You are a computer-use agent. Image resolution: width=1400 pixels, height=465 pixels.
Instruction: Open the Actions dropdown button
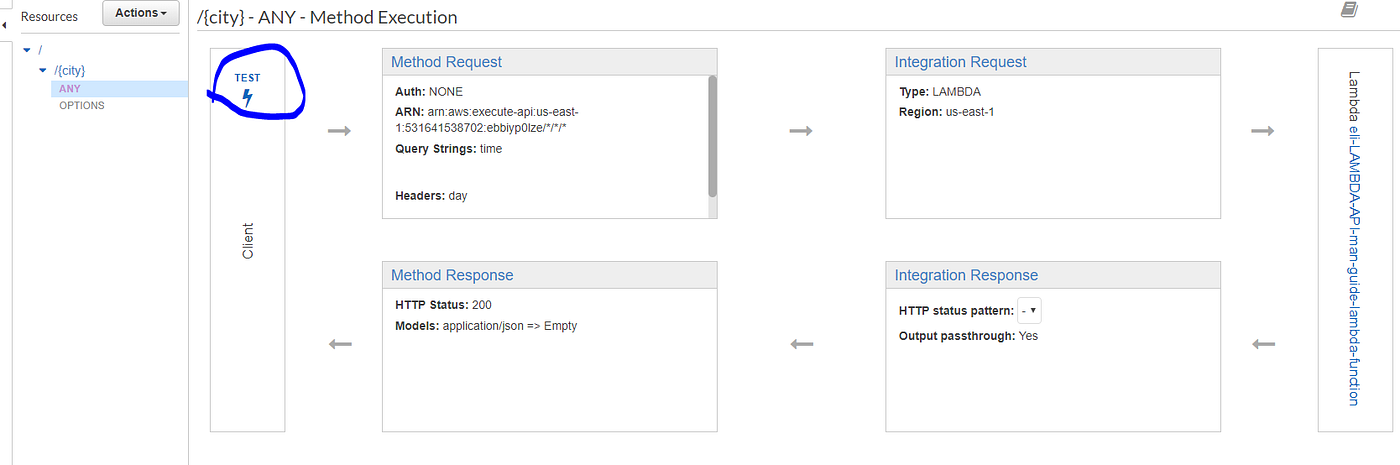tap(141, 13)
